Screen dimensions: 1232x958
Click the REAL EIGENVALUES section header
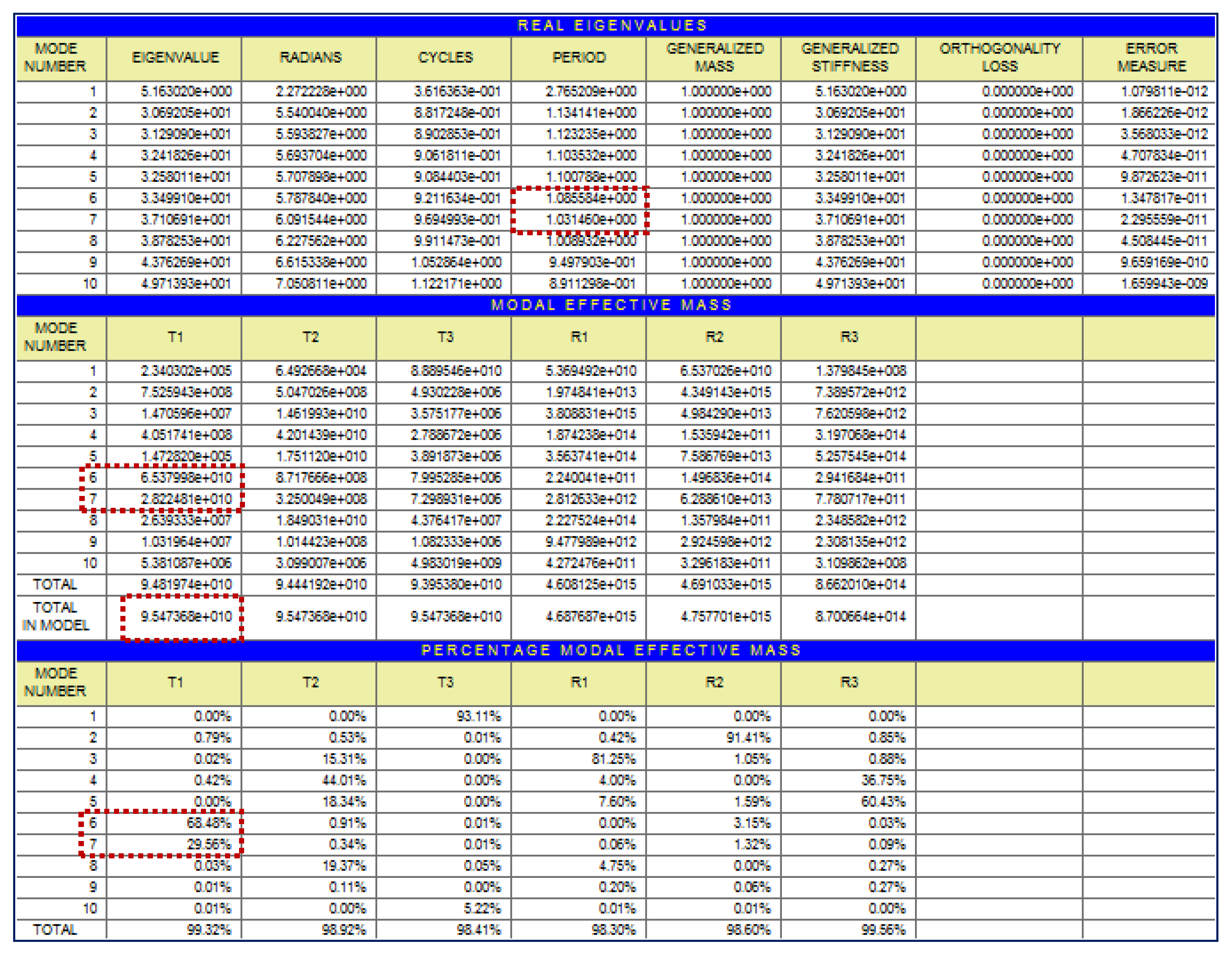[x=613, y=26]
